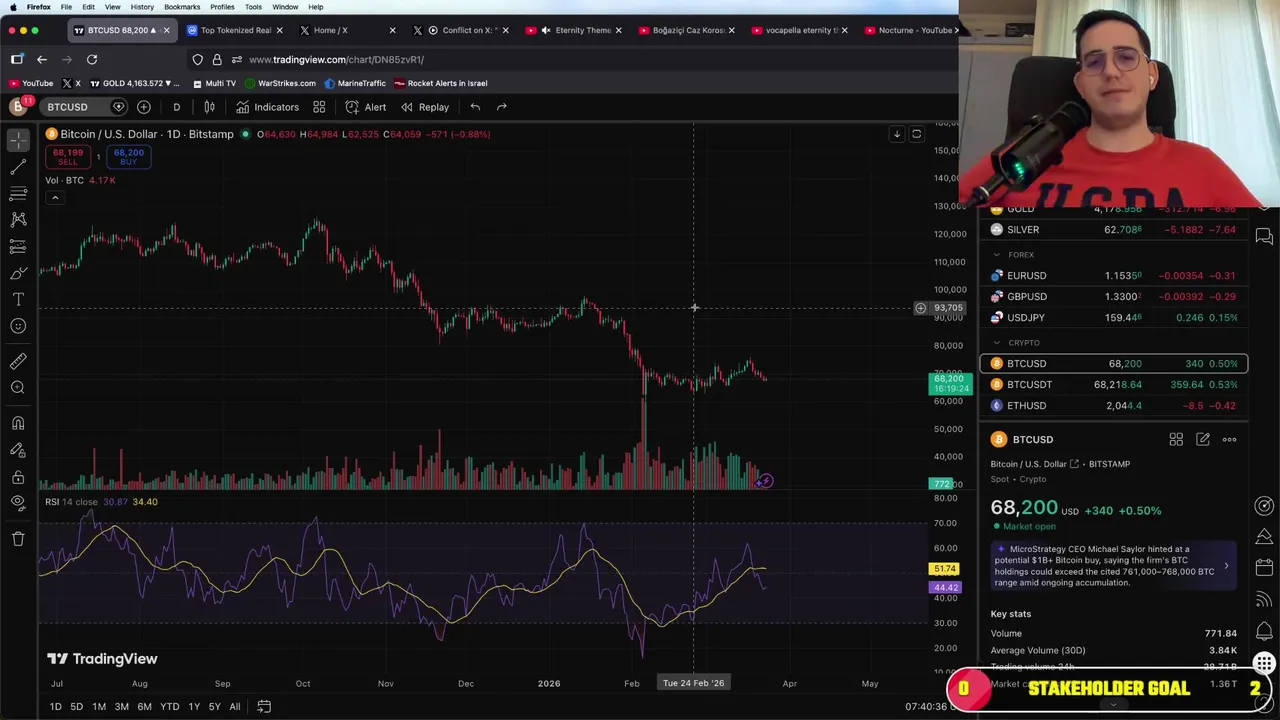This screenshot has width=1280, height=720.
Task: Toggle magnet mode for drawings
Action: tap(18, 423)
